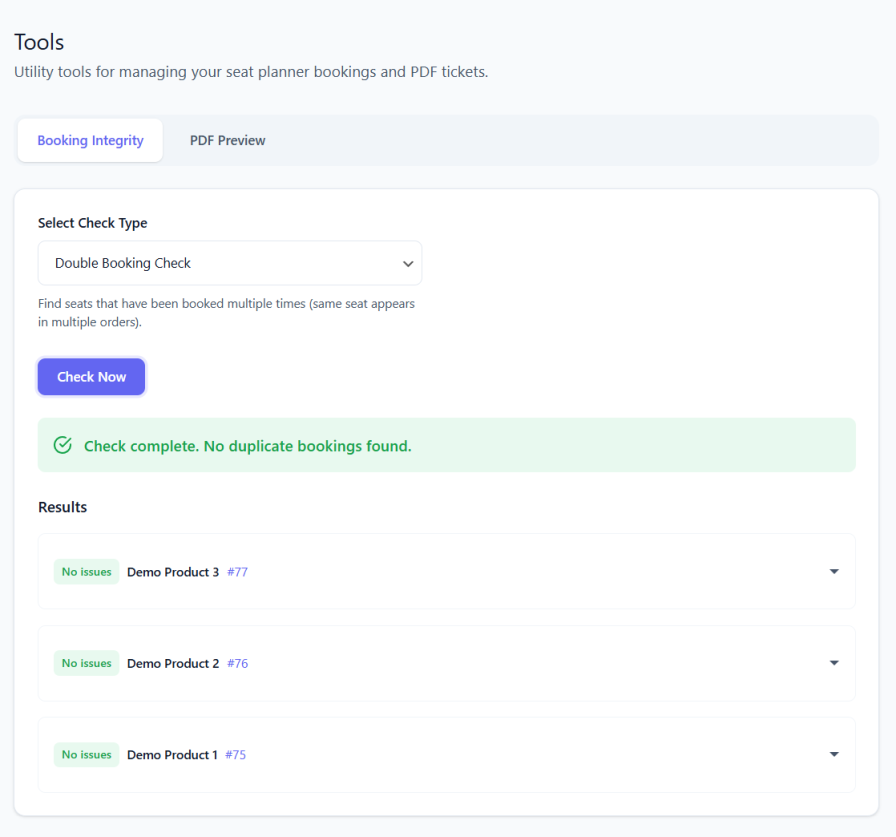896x837 pixels.
Task: Click the No issues badge for Demo Product 3
Action: (86, 572)
